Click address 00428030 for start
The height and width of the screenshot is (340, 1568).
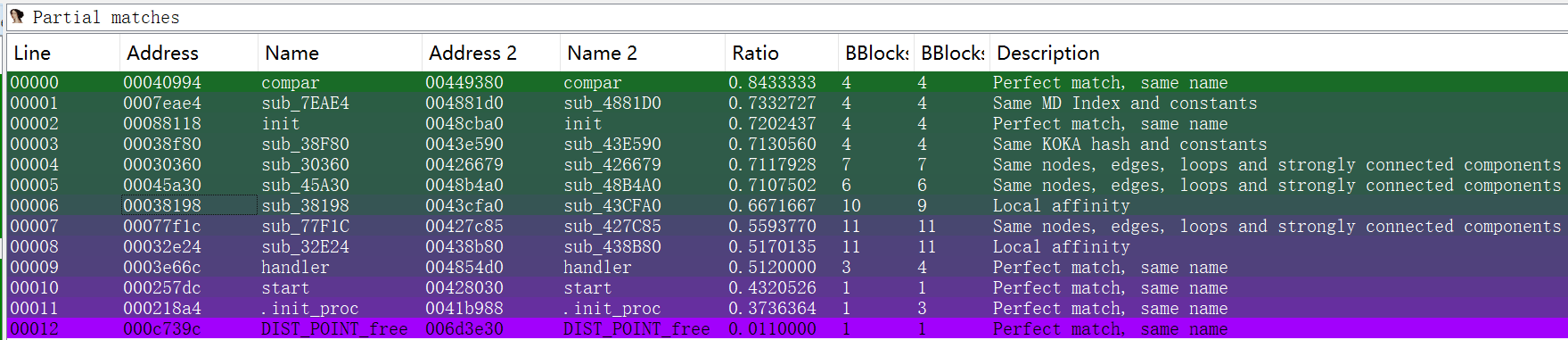tap(464, 288)
